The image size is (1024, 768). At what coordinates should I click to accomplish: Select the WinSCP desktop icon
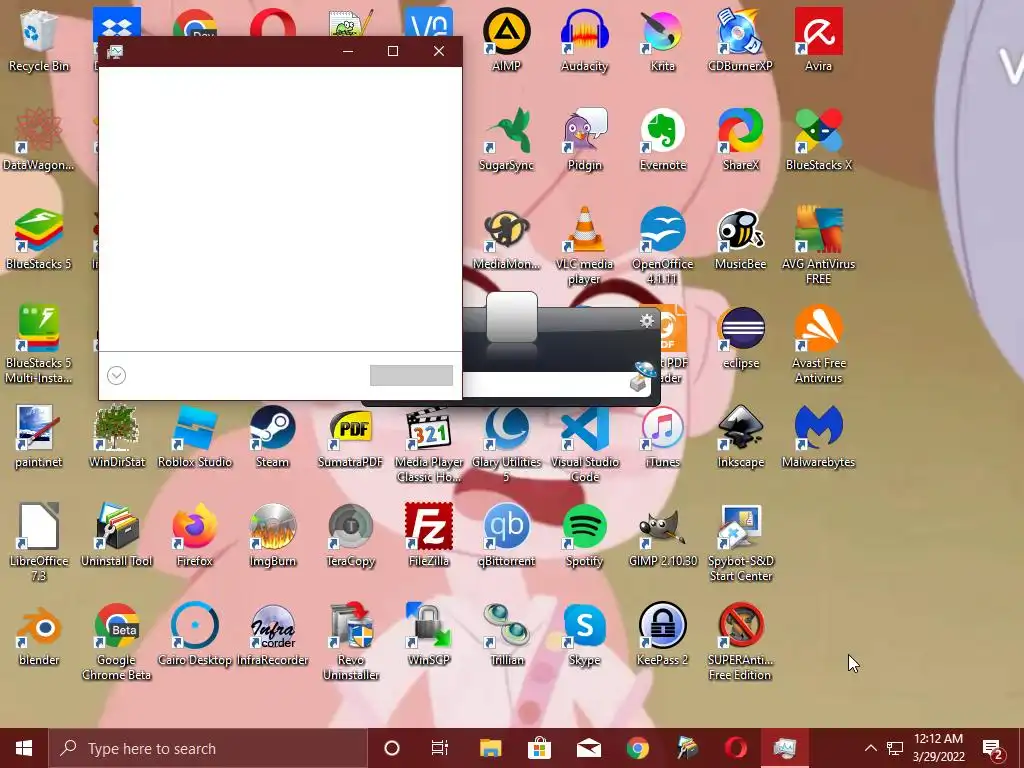428,635
